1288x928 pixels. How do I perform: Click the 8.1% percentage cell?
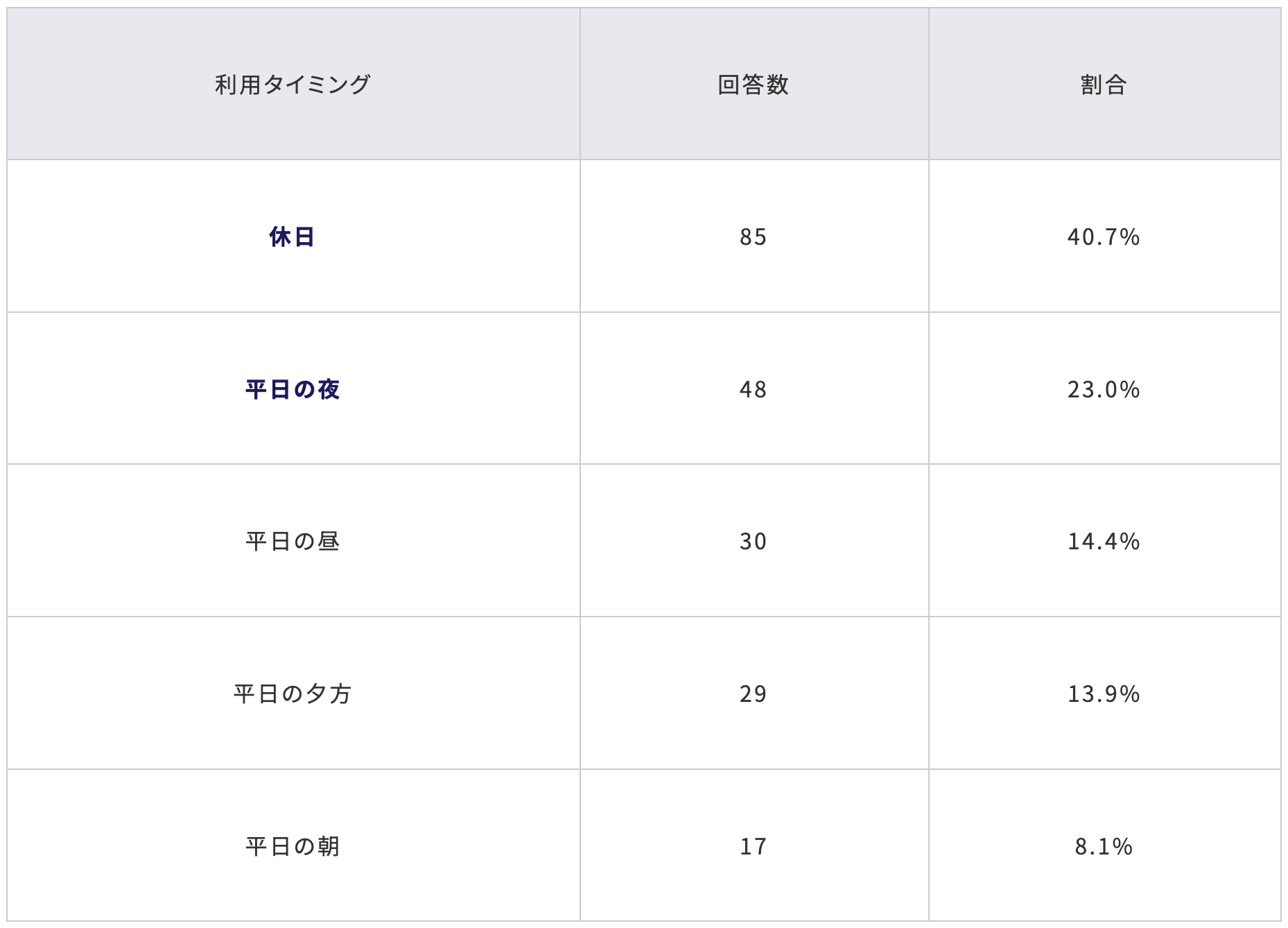point(1104,847)
